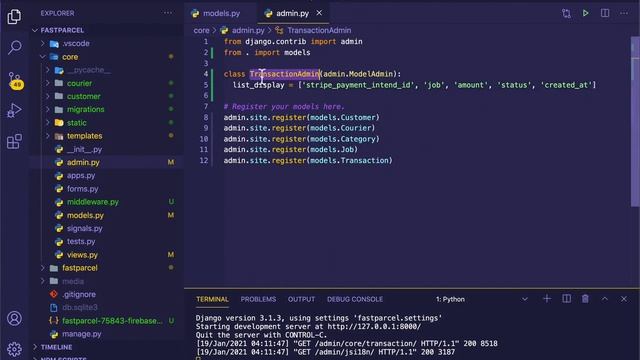Screen dimensions: 640x360
Task: Expand the .vscode folder
Action: [x=76, y=43]
